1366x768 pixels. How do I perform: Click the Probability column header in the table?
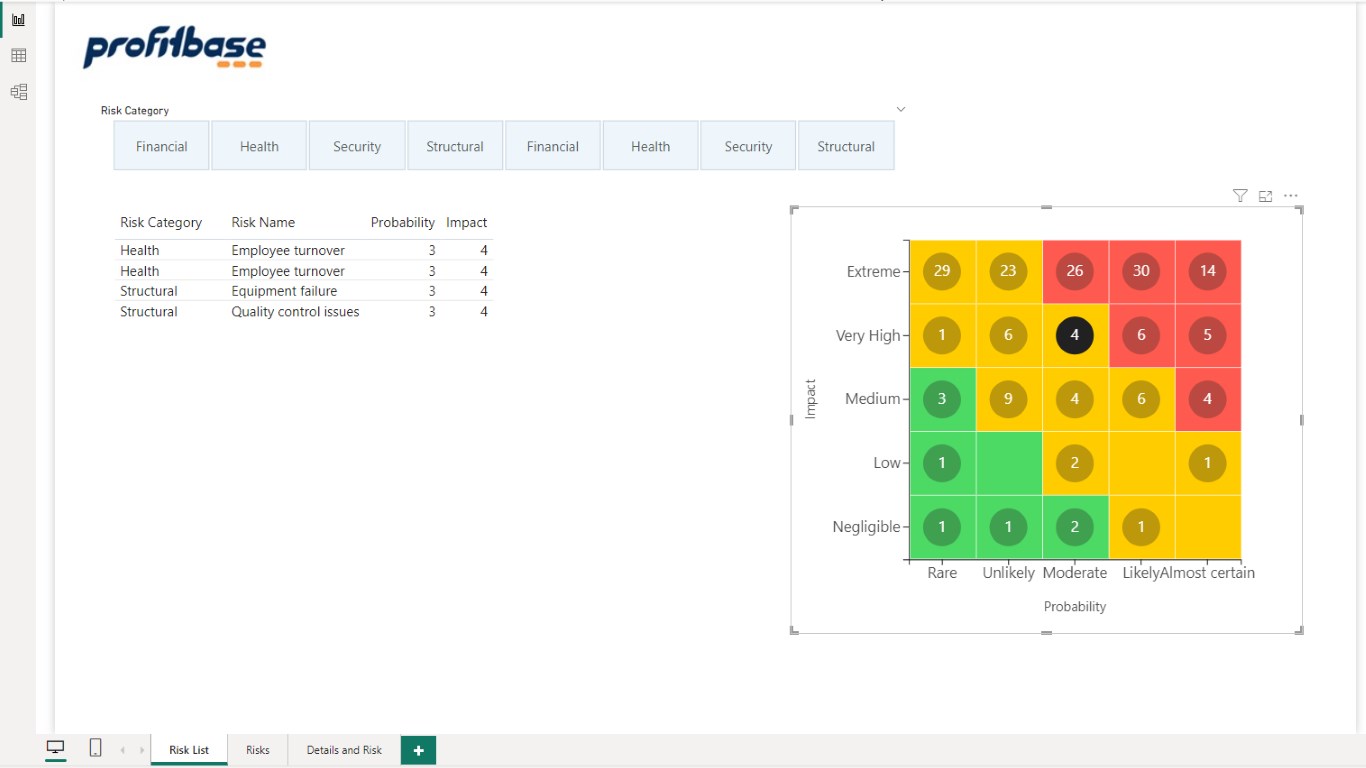coord(403,223)
